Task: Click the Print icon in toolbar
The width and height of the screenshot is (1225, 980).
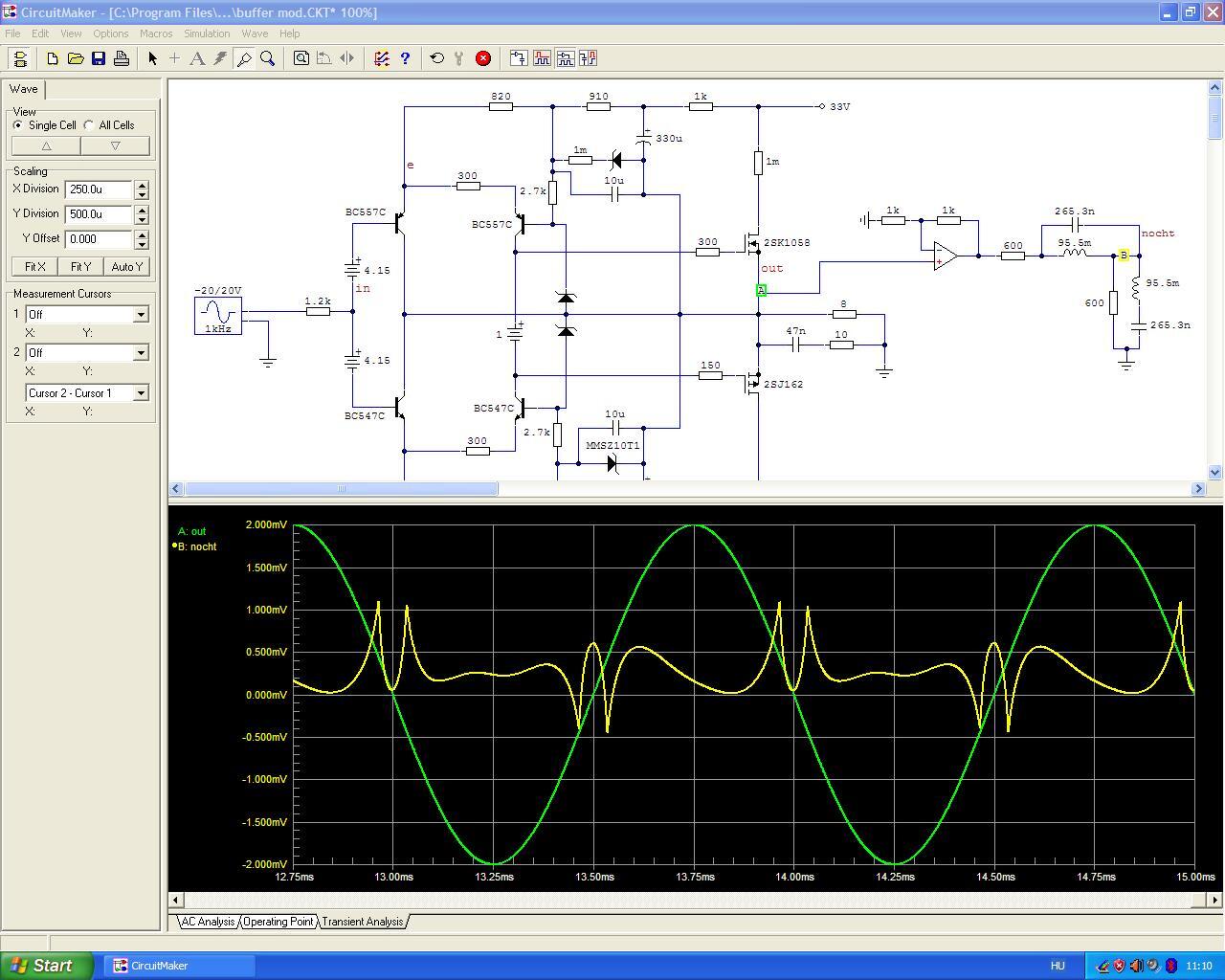Action: coord(122,58)
